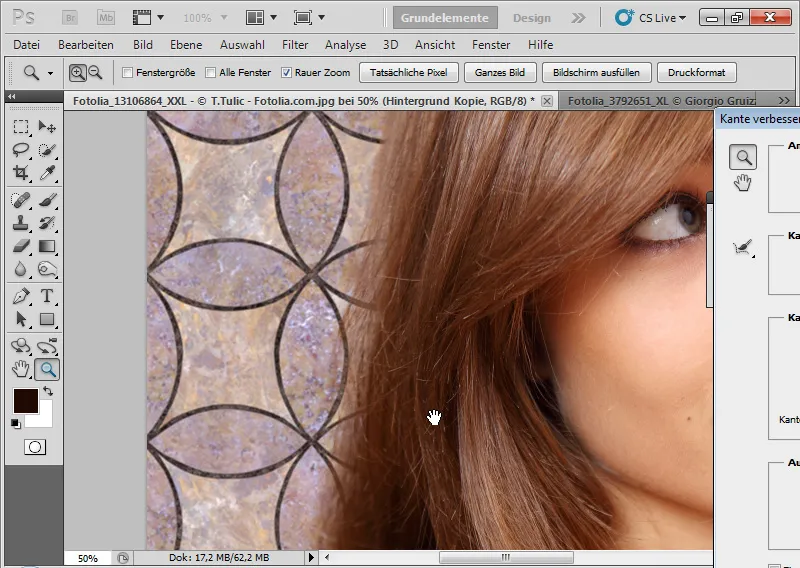
Task: Reset default foreground and background colors
Action: pos(16,424)
